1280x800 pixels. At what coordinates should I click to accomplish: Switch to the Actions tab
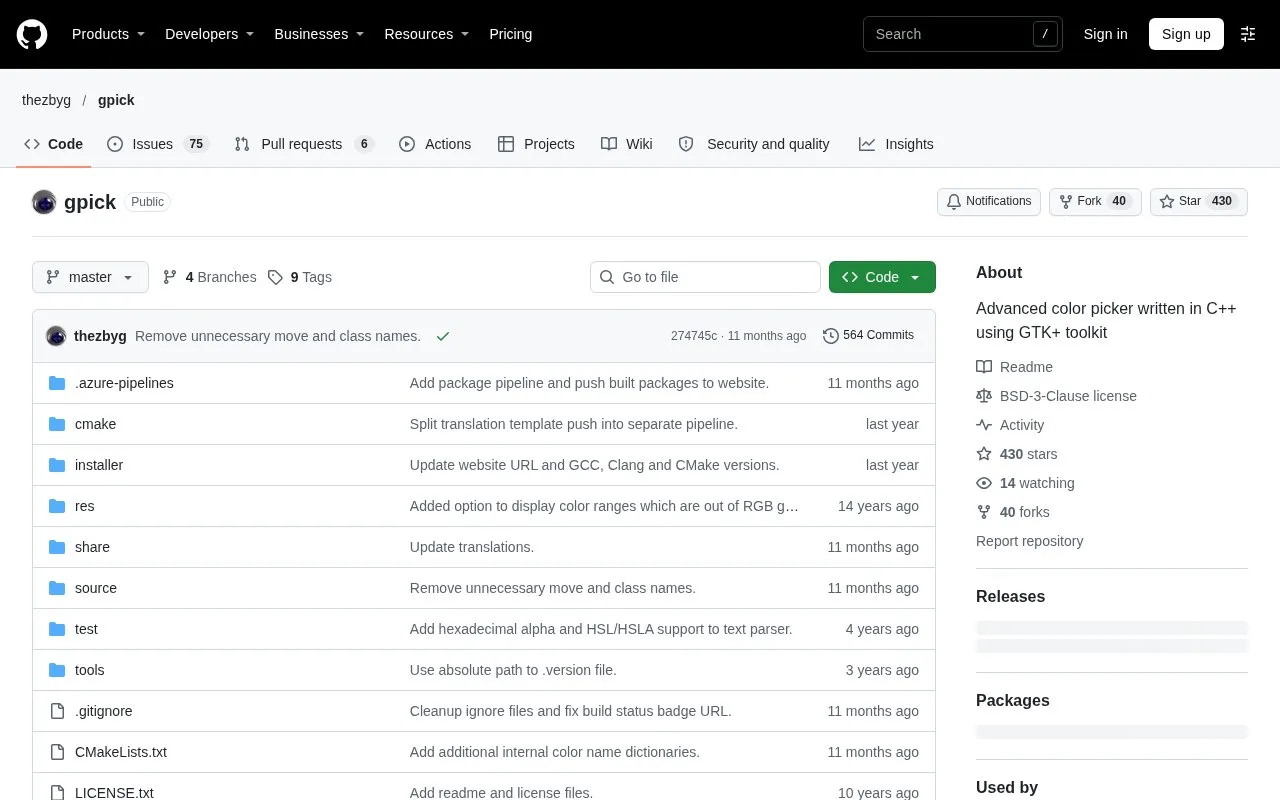pyautogui.click(x=435, y=144)
